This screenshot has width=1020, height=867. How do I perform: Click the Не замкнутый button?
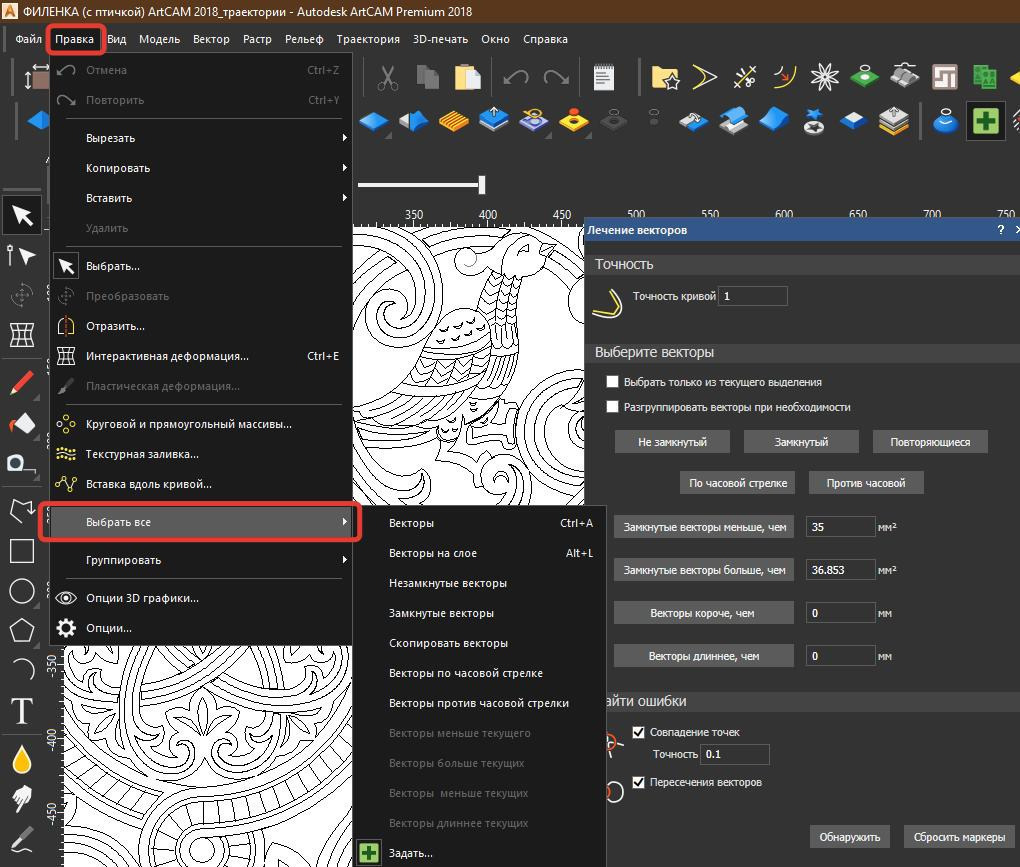tap(672, 442)
